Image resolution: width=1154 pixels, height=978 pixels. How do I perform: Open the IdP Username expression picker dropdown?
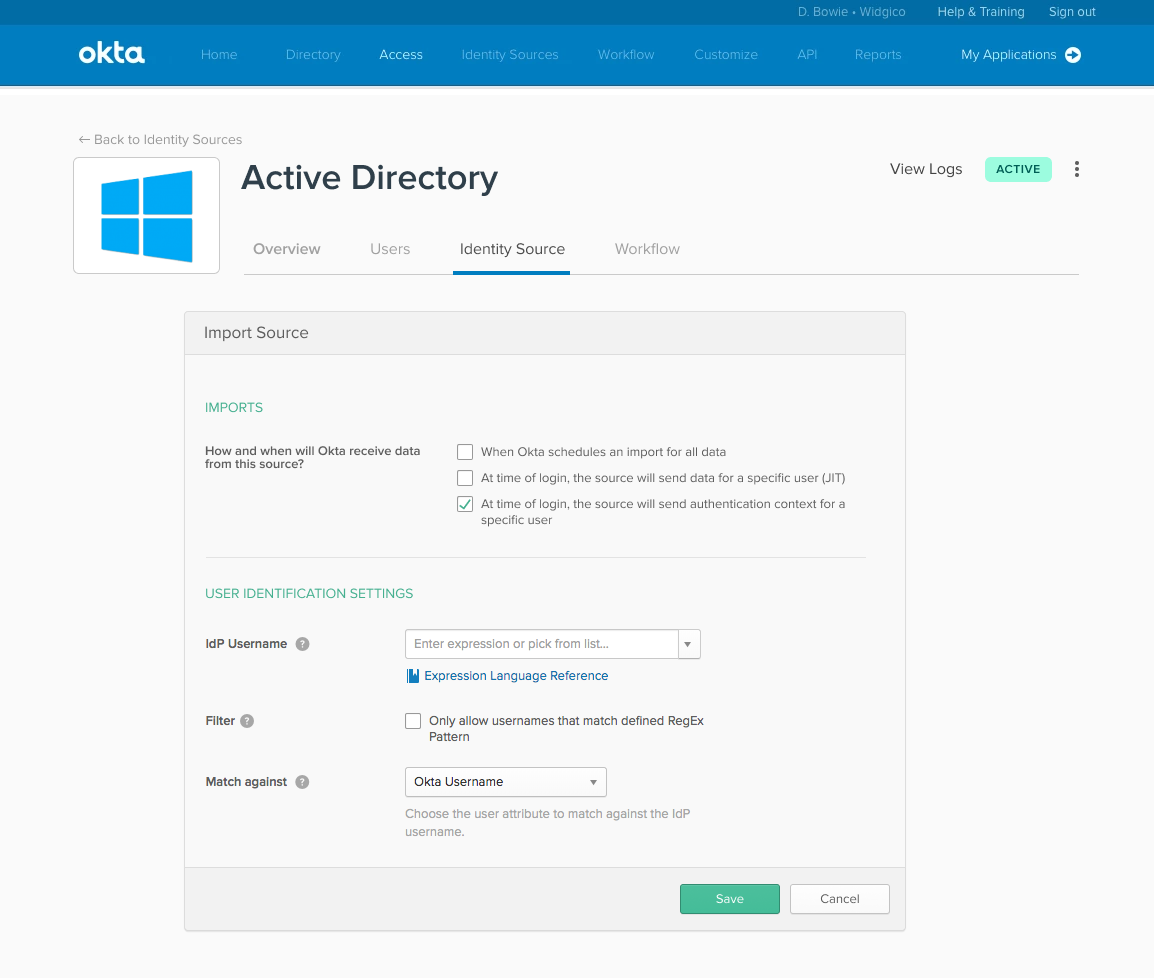688,644
